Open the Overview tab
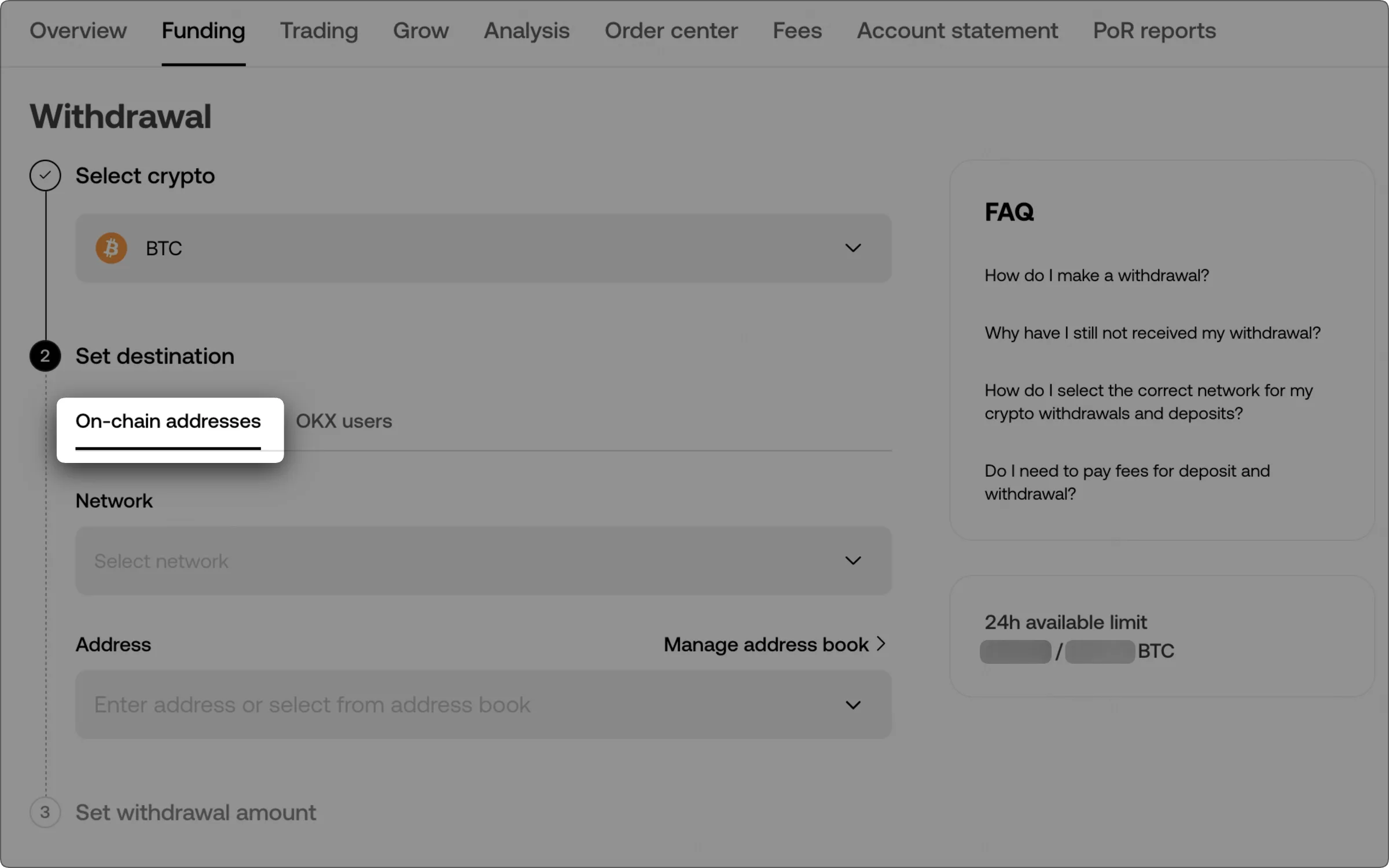The width and height of the screenshot is (1389, 868). [78, 31]
